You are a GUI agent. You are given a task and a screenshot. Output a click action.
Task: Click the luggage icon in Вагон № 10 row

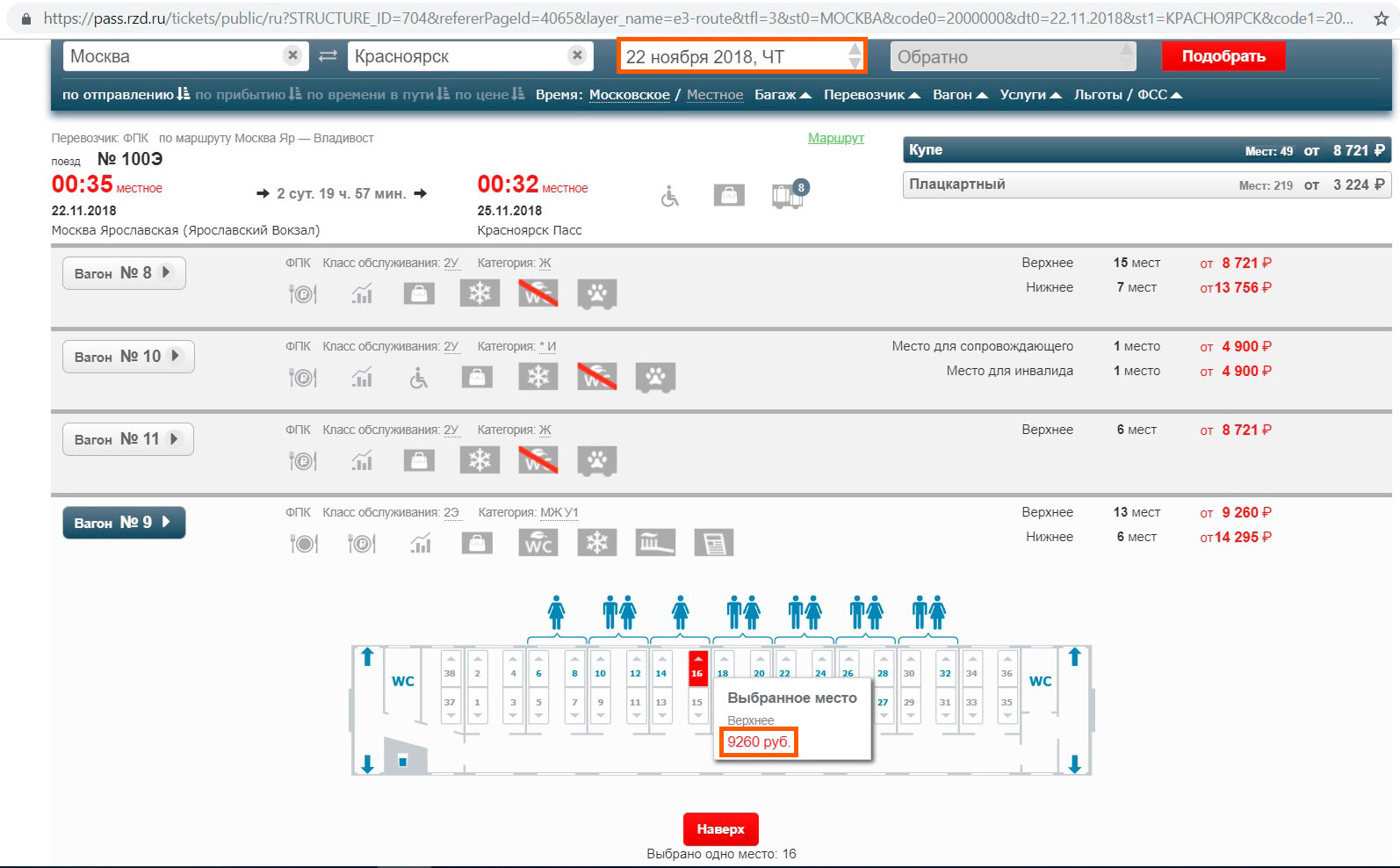[477, 377]
